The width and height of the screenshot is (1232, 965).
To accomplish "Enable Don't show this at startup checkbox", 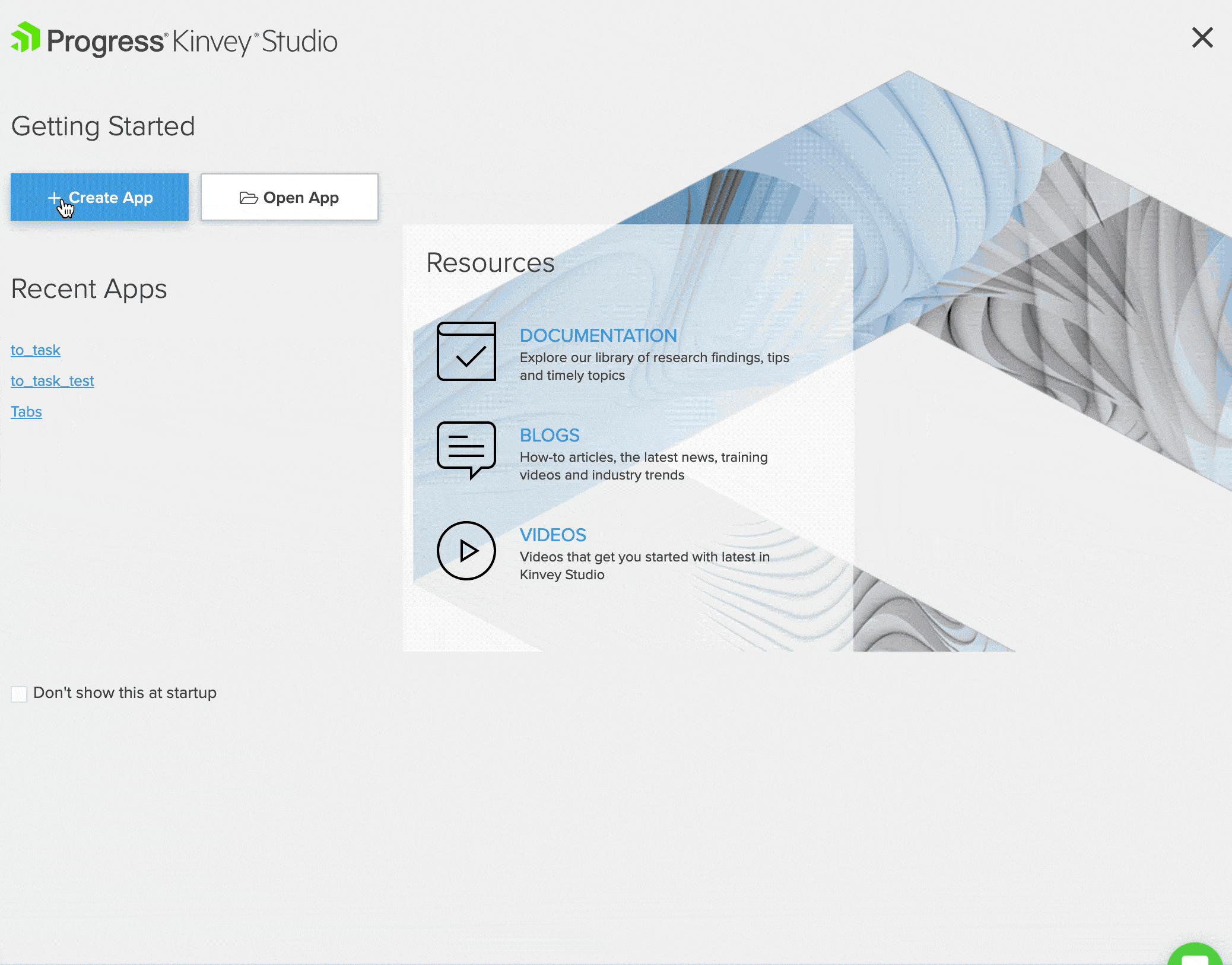I will pos(19,694).
